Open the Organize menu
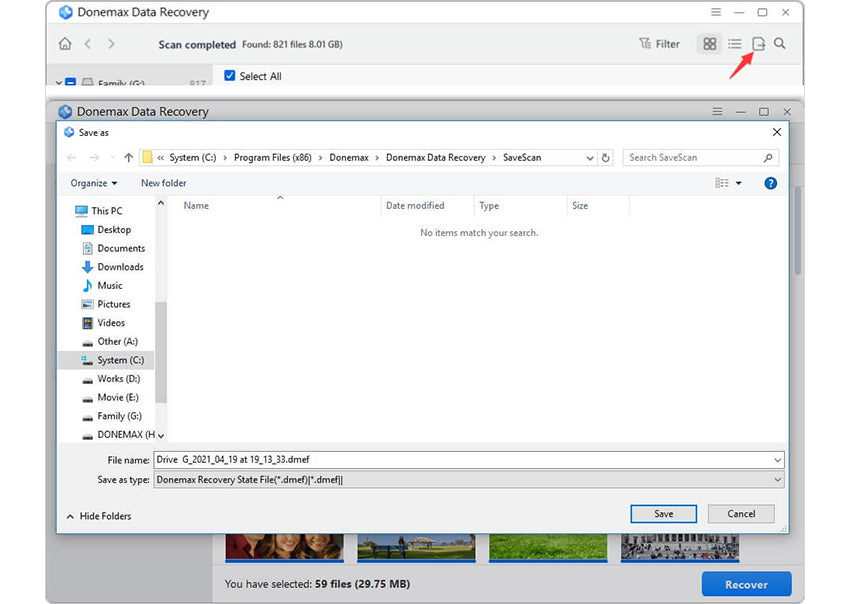Viewport: 850px width, 604px height. (94, 183)
